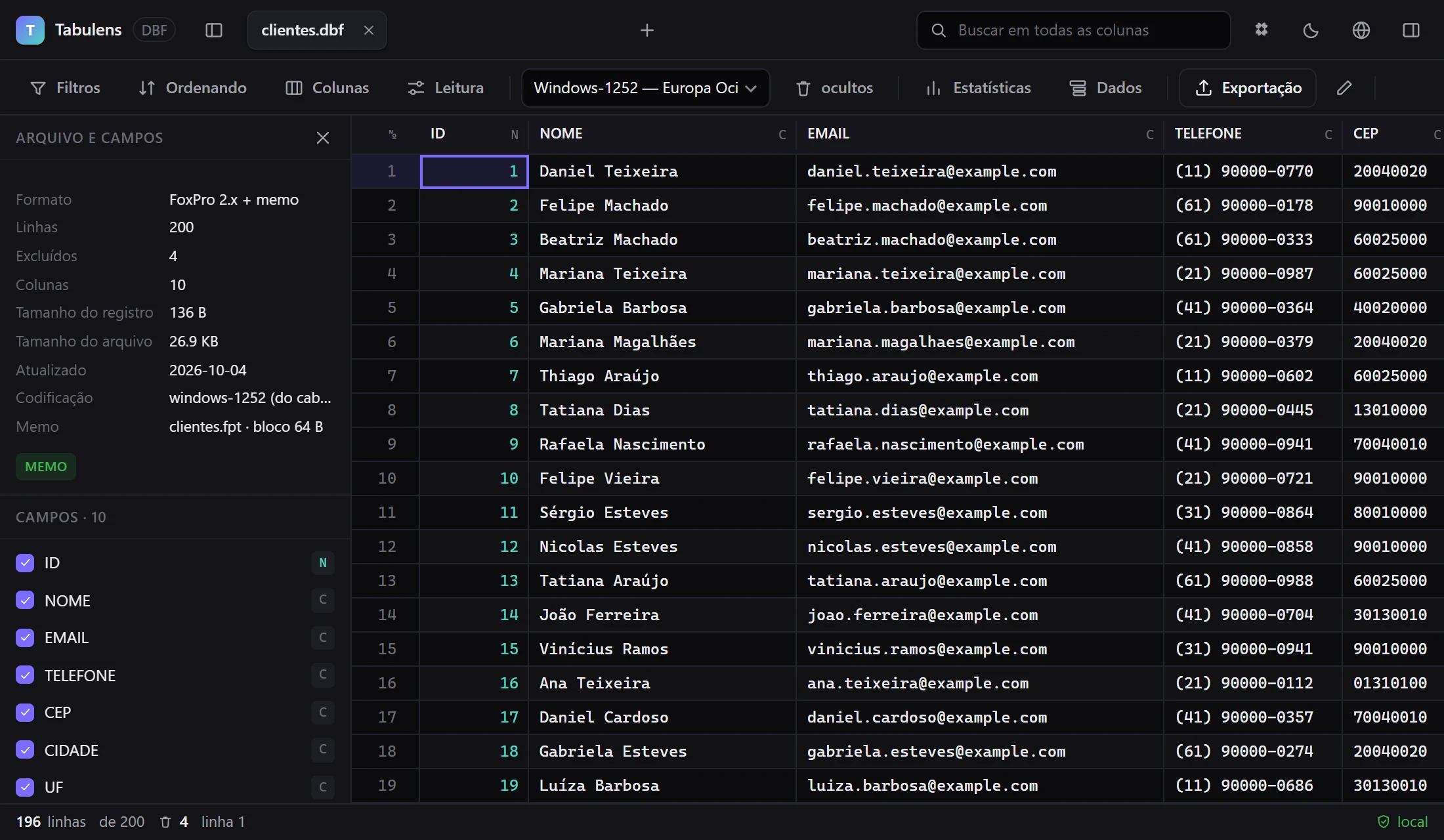Click the Tabulens app logo
This screenshot has height=840, width=1444.
click(x=30, y=30)
